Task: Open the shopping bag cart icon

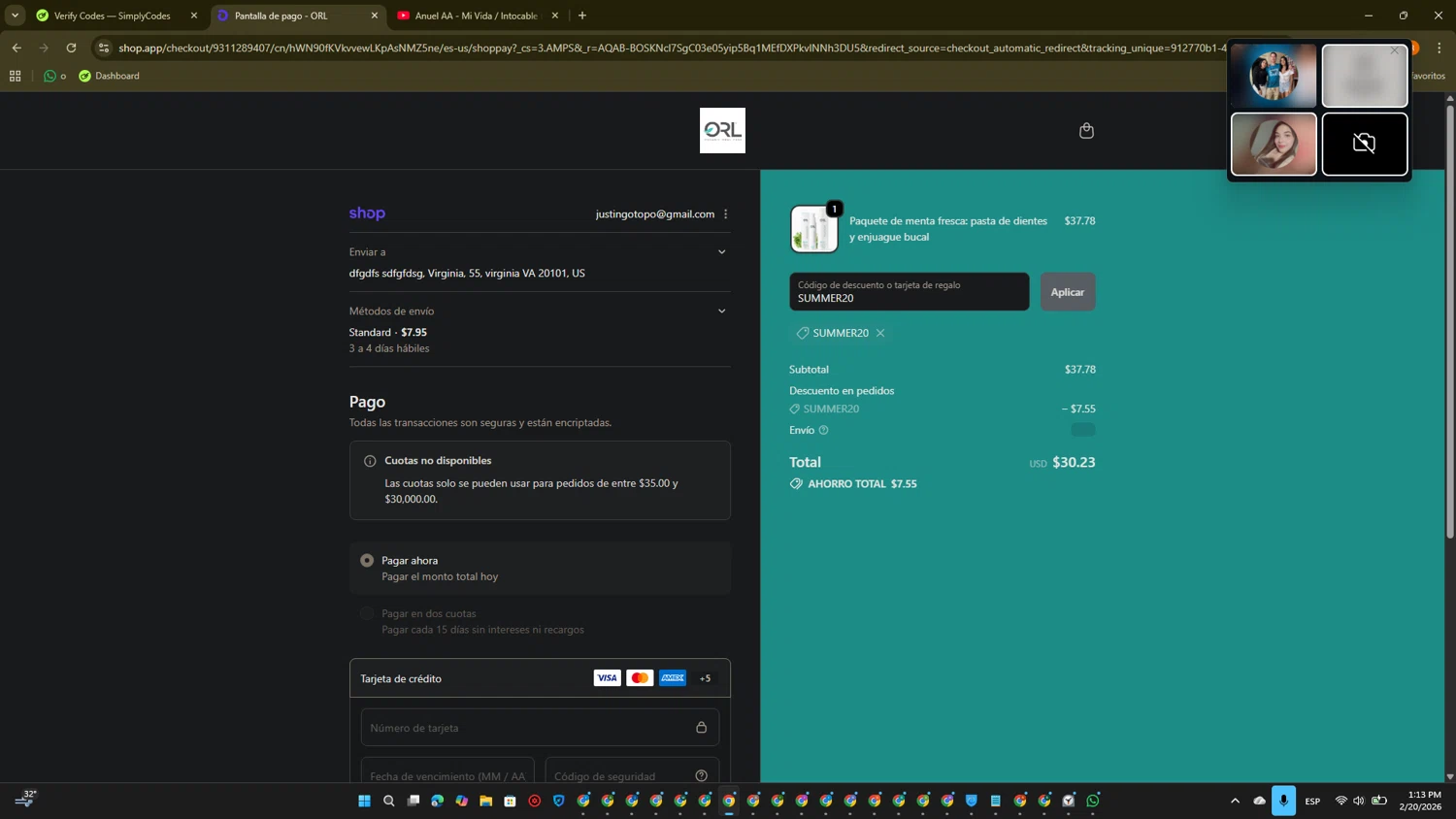Action: click(x=1086, y=130)
